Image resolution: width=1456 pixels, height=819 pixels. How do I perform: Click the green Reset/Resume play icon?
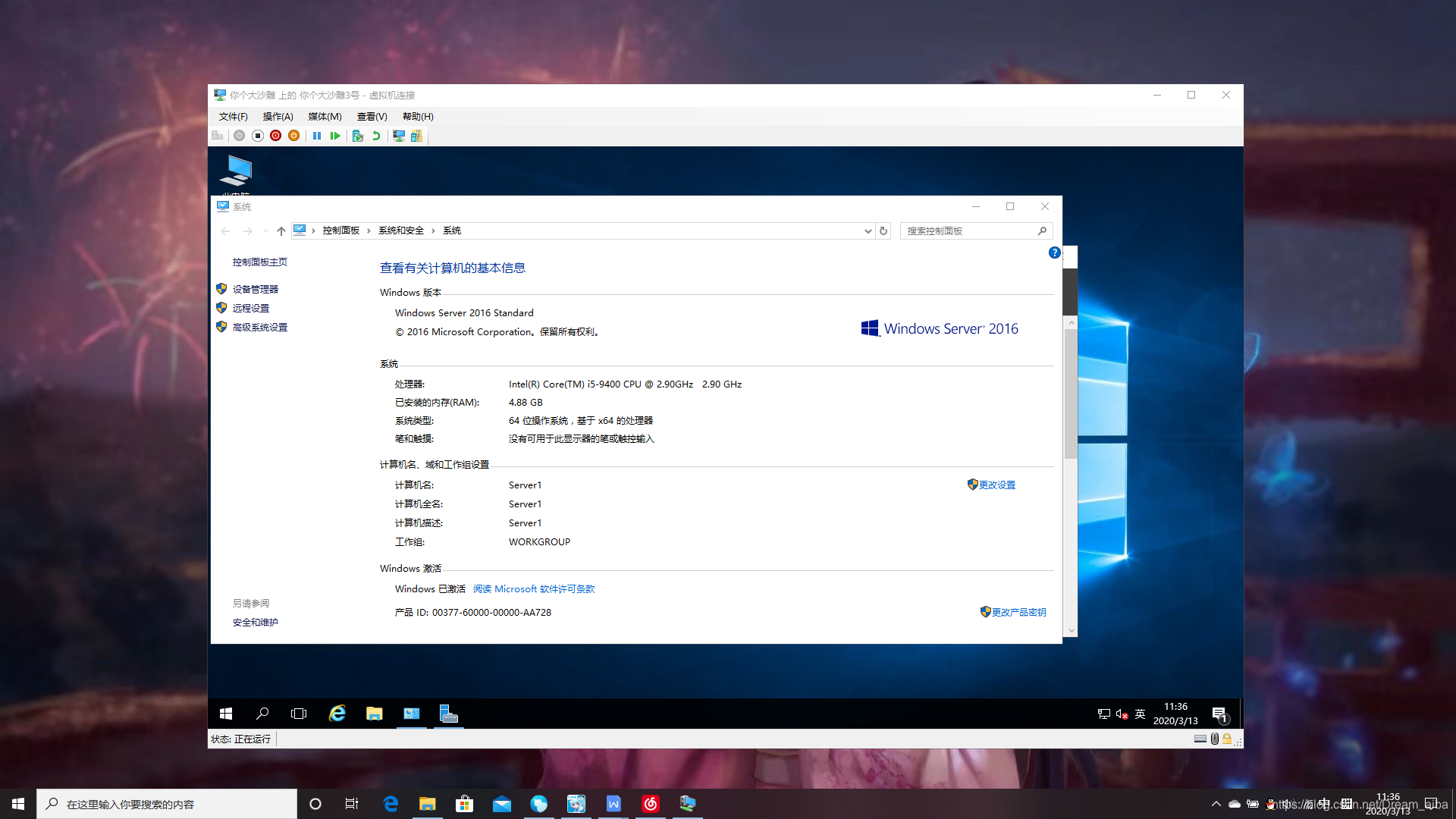tap(335, 136)
